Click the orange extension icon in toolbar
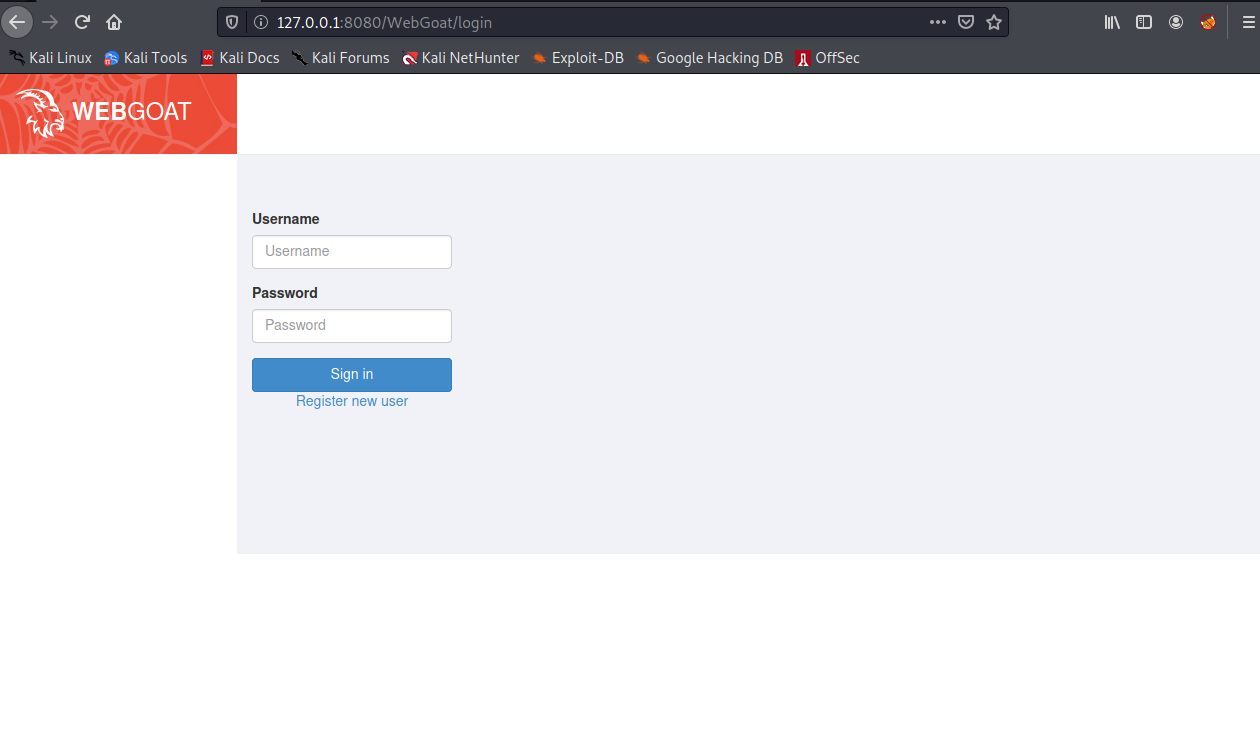Screen dimensions: 1260x756 tap(1208, 22)
